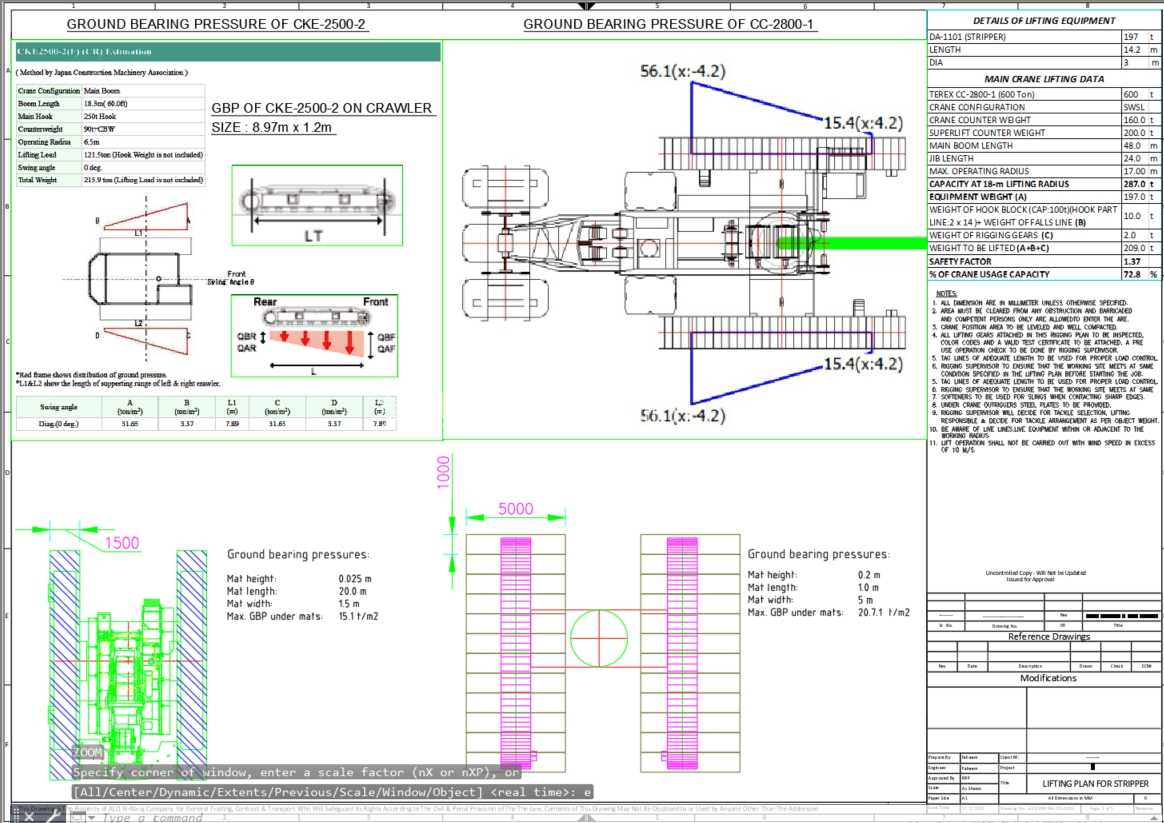Screen dimensions: 1164x823
Task: Open command line customize wrench menu
Action: point(53,816)
